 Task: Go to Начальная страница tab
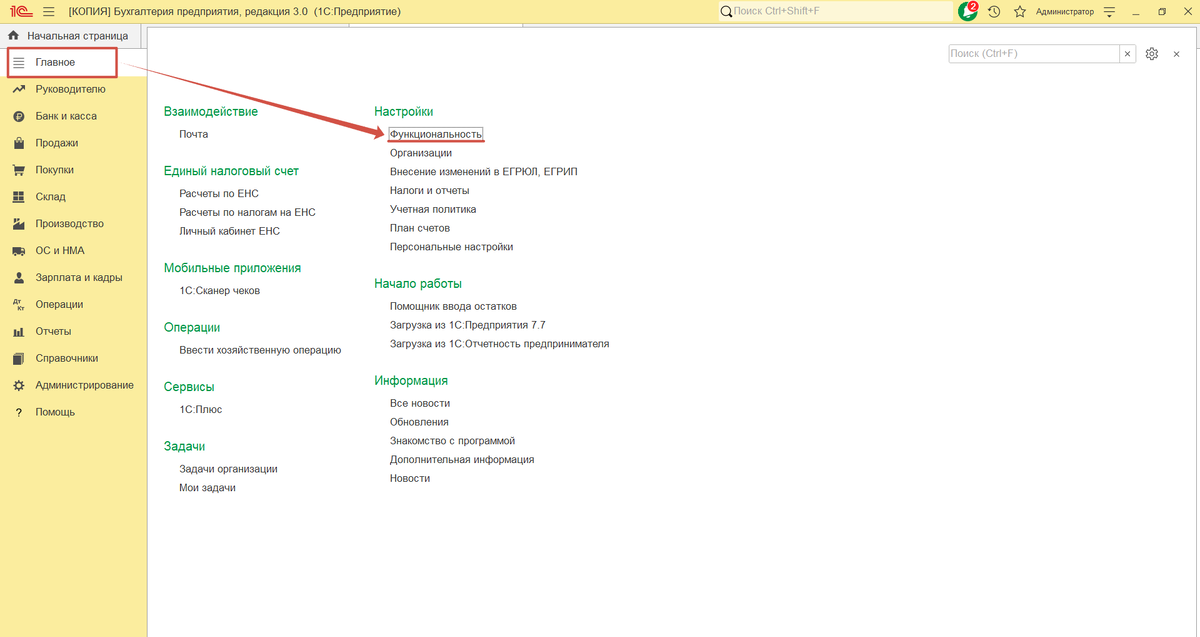point(77,35)
